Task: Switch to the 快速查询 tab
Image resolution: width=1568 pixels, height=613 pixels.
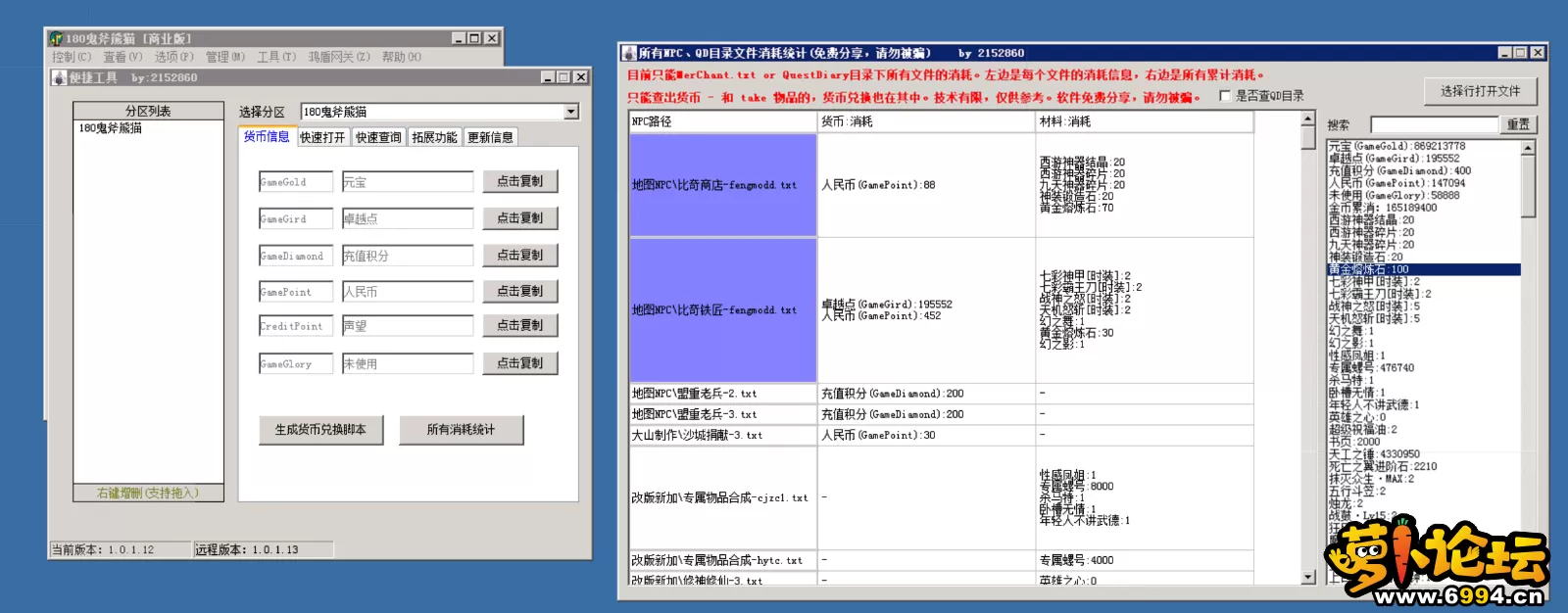Action: (378, 137)
